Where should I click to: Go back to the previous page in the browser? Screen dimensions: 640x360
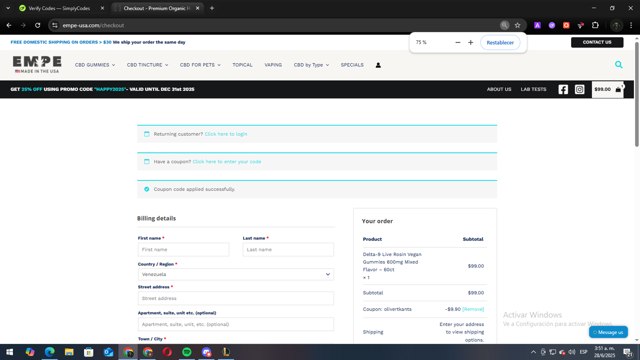click(9, 25)
